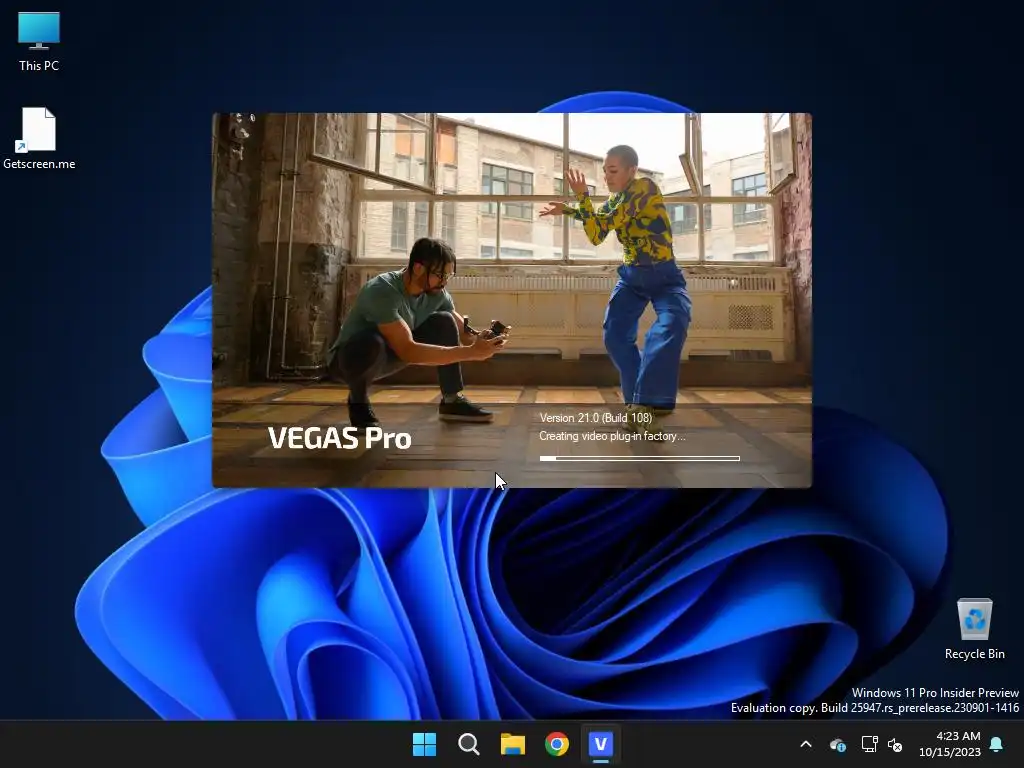Click the muted volume tray icon

[895, 744]
